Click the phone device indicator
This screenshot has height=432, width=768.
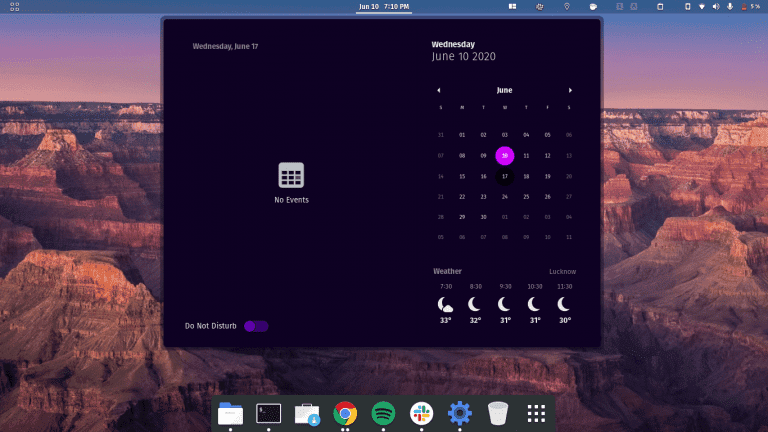click(x=688, y=6)
